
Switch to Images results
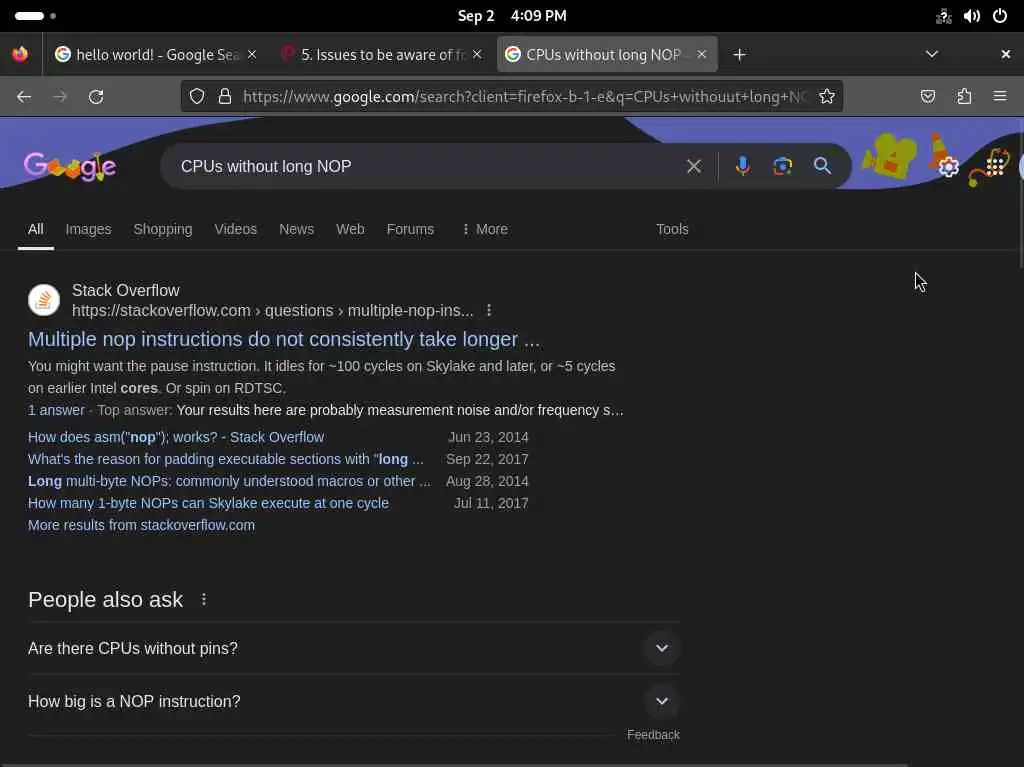coord(88,229)
